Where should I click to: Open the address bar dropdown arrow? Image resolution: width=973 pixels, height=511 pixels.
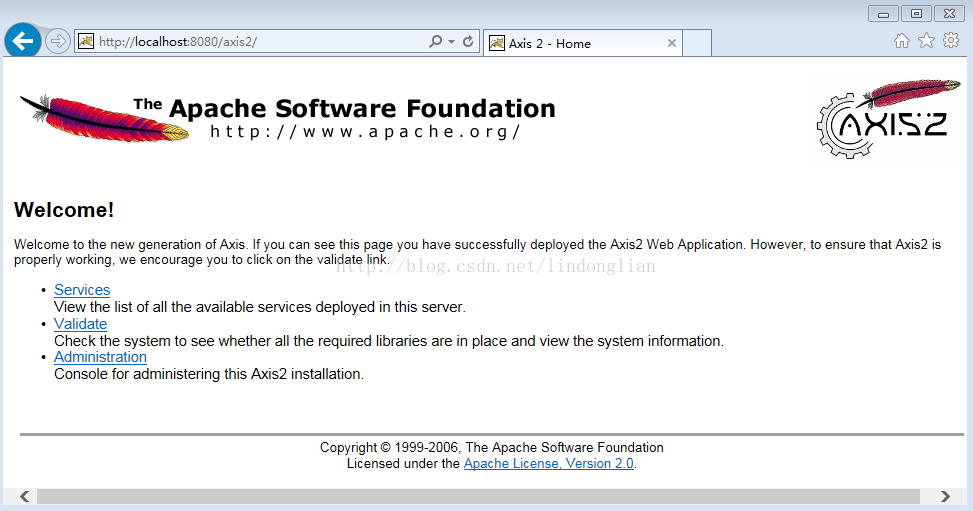pyautogui.click(x=451, y=42)
